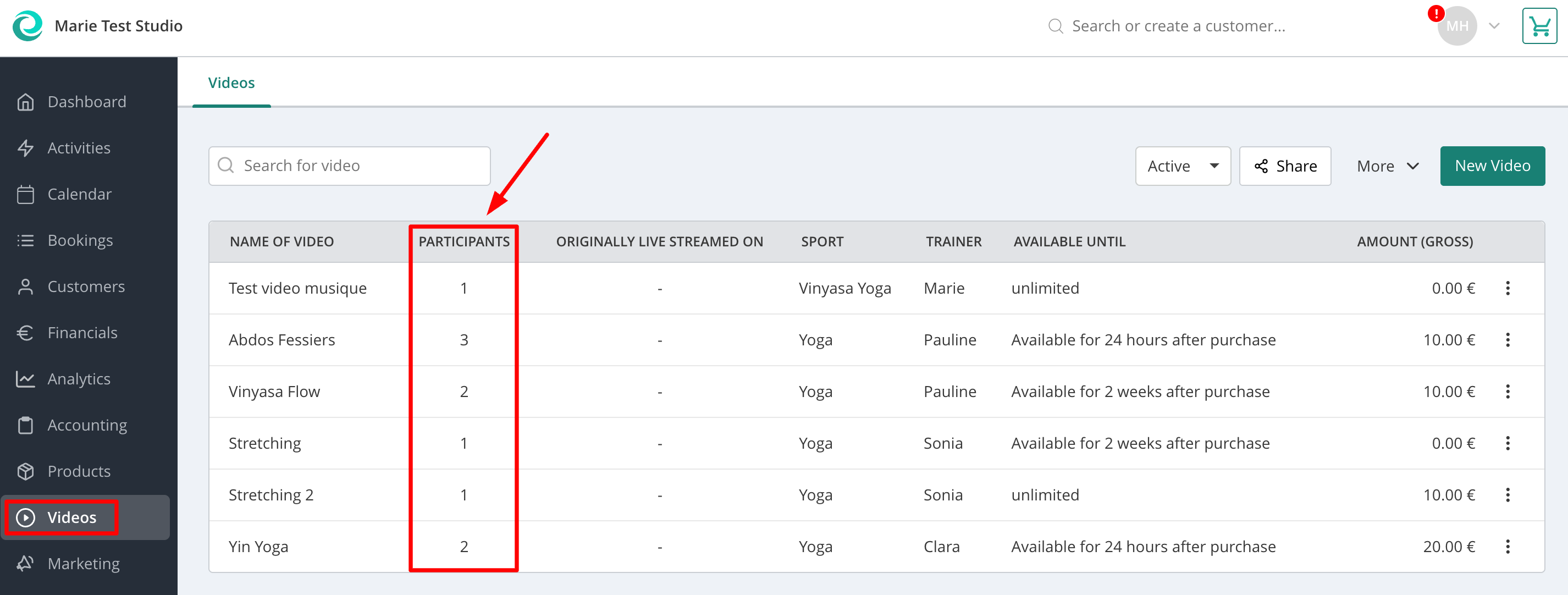1568x595 pixels.
Task: Open three-dot menu for Yin Yoga
Action: click(x=1508, y=547)
